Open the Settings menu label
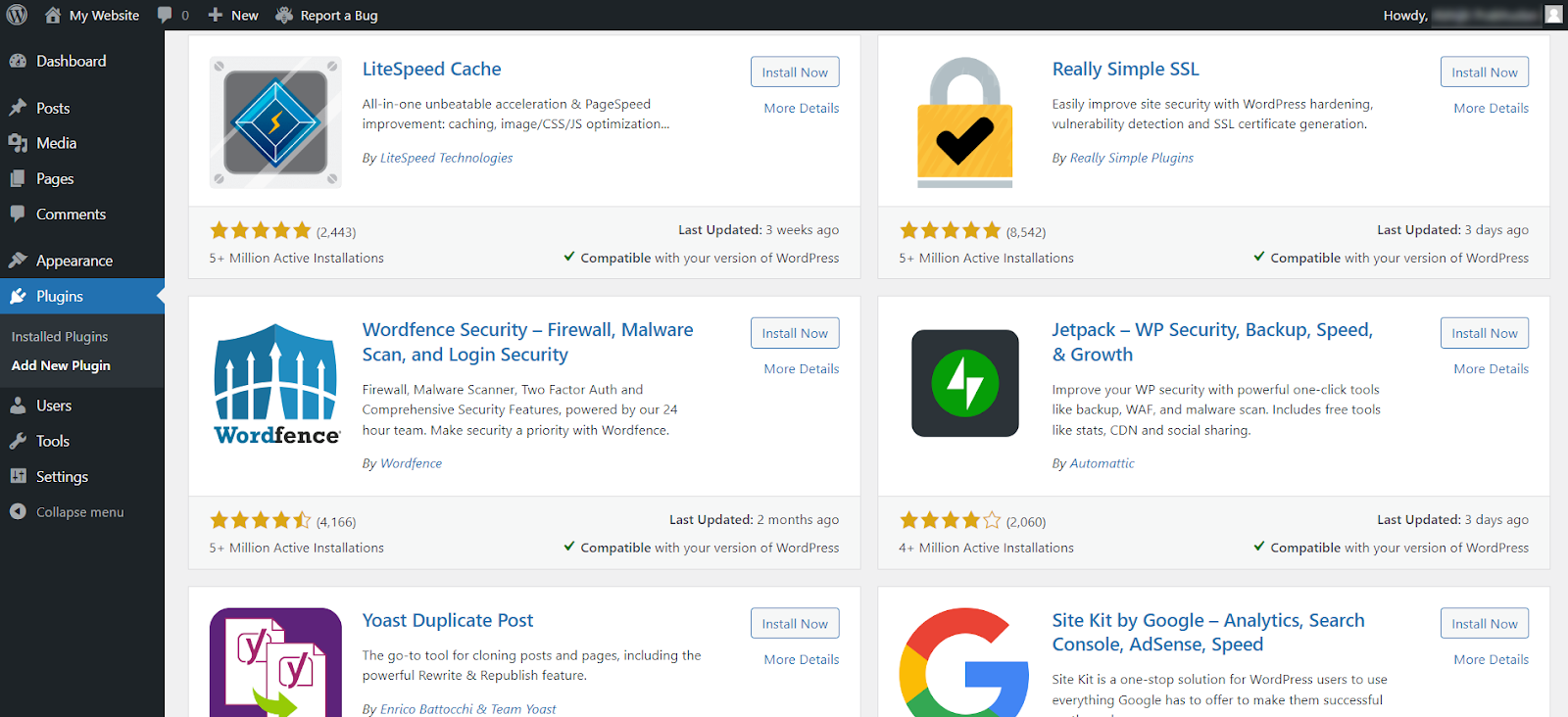Screen dimensions: 1568x717 coord(62,476)
